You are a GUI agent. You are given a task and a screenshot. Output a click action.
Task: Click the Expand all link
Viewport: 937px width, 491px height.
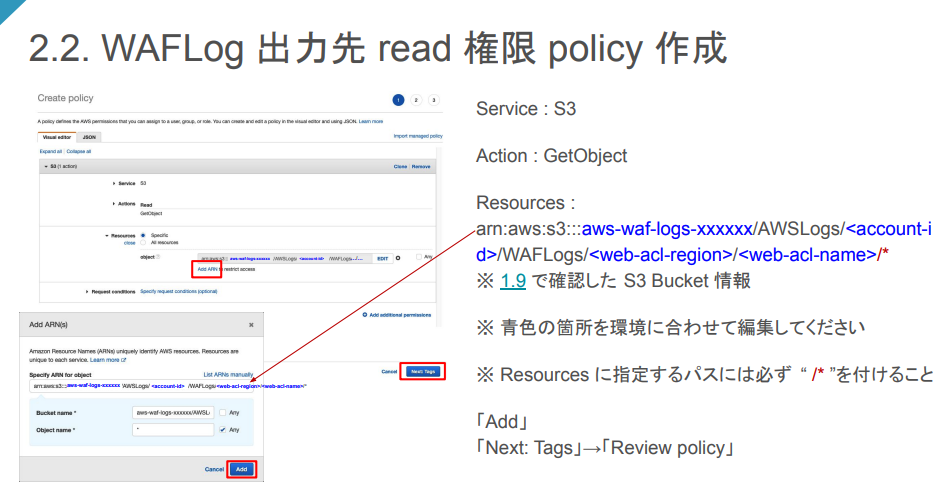pos(51,151)
